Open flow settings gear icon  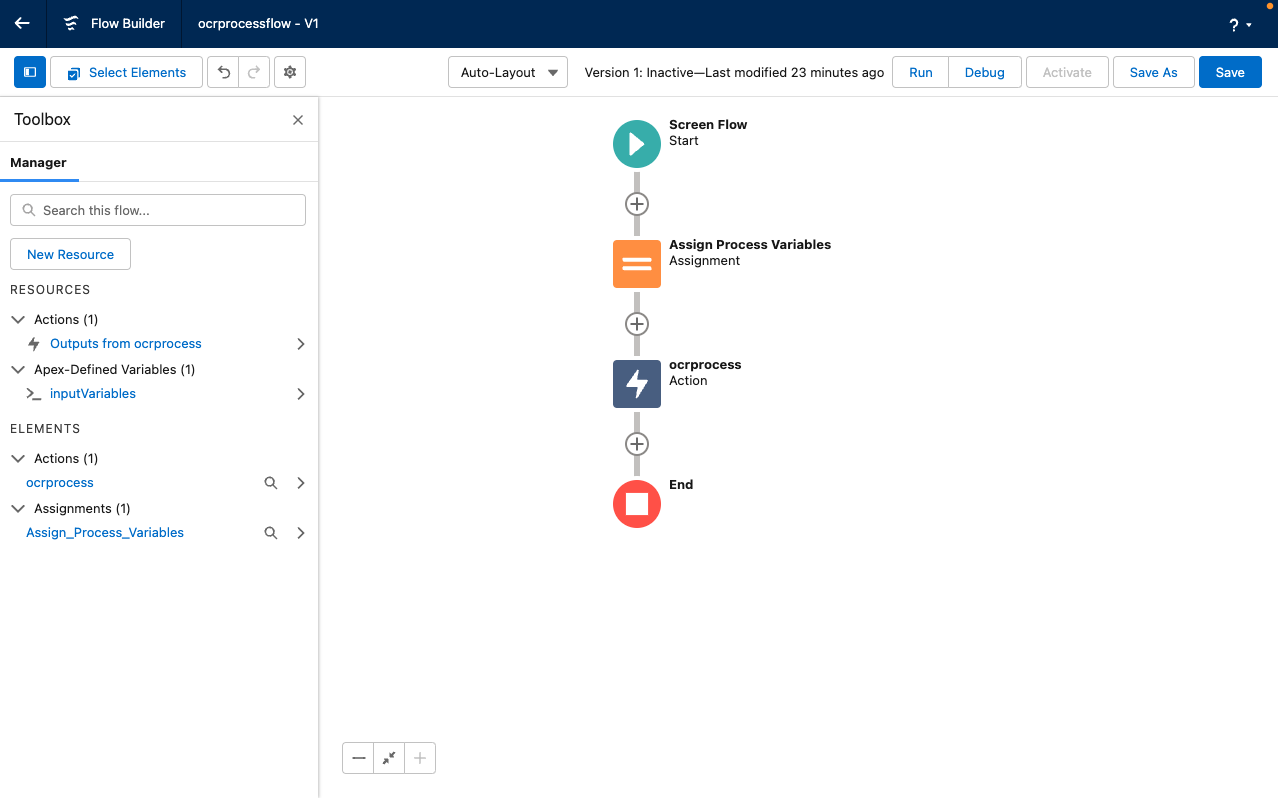click(290, 72)
